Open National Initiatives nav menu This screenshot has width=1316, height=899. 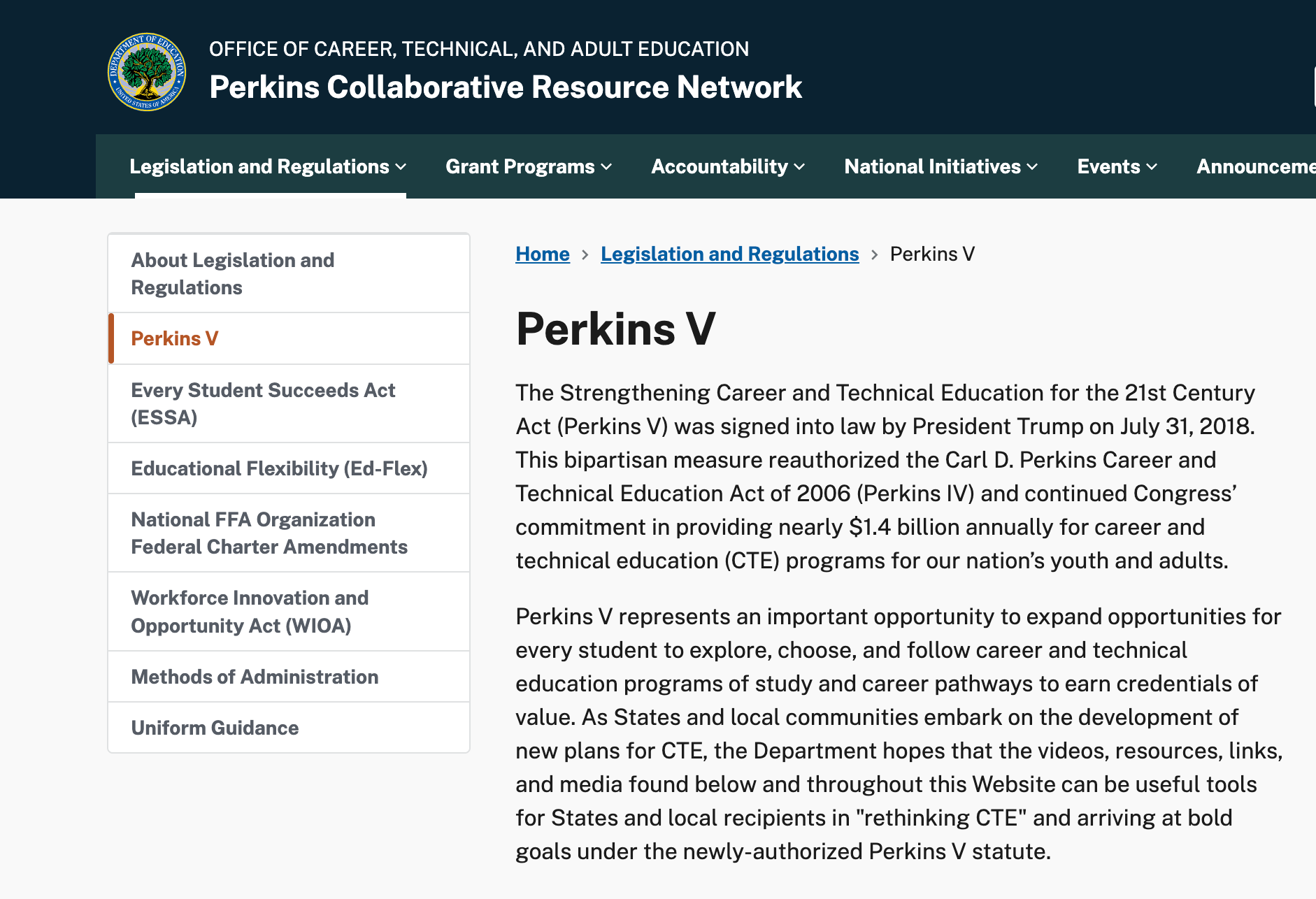tap(941, 166)
